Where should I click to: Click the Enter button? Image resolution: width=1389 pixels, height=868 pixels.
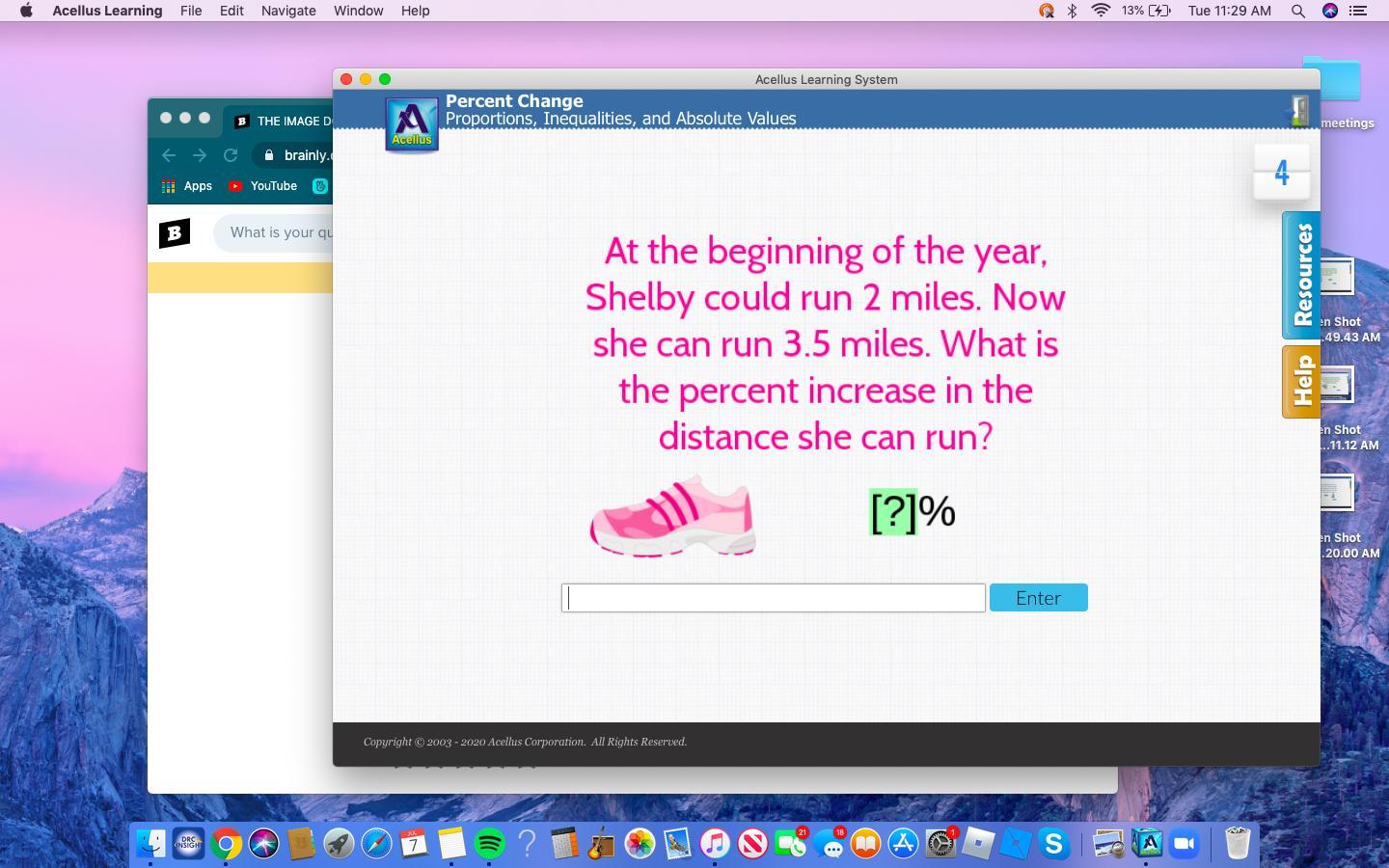tap(1039, 598)
